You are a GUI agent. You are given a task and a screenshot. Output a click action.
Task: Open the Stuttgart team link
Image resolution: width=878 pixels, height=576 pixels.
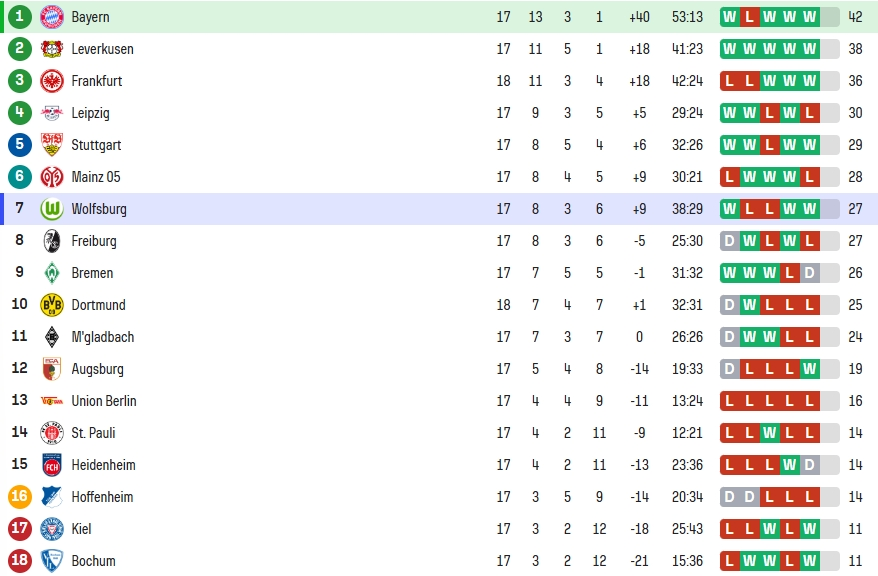96,145
